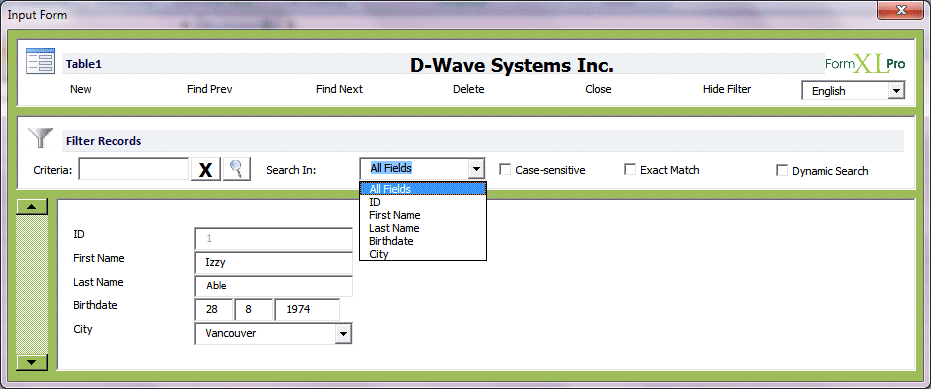931x389 pixels.
Task: Clear criteria with the X button
Action: (205, 169)
